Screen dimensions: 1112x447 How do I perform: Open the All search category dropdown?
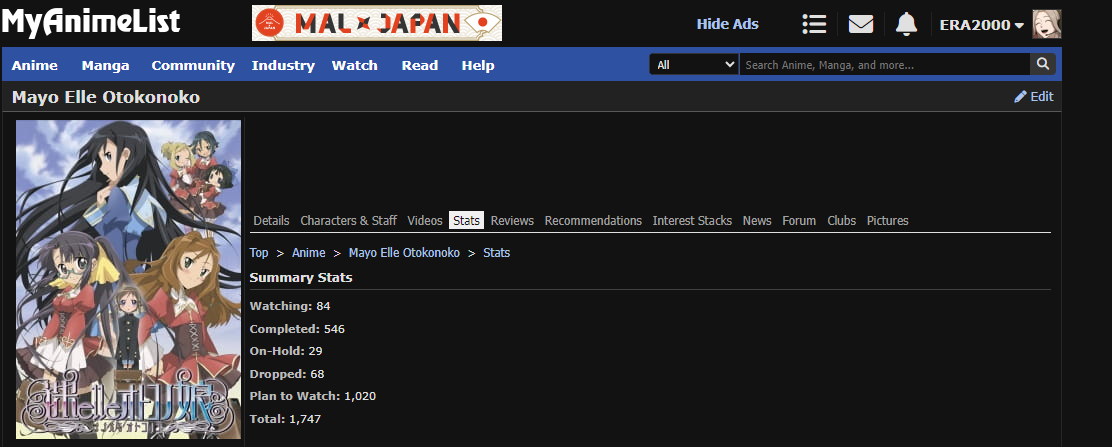tap(694, 65)
